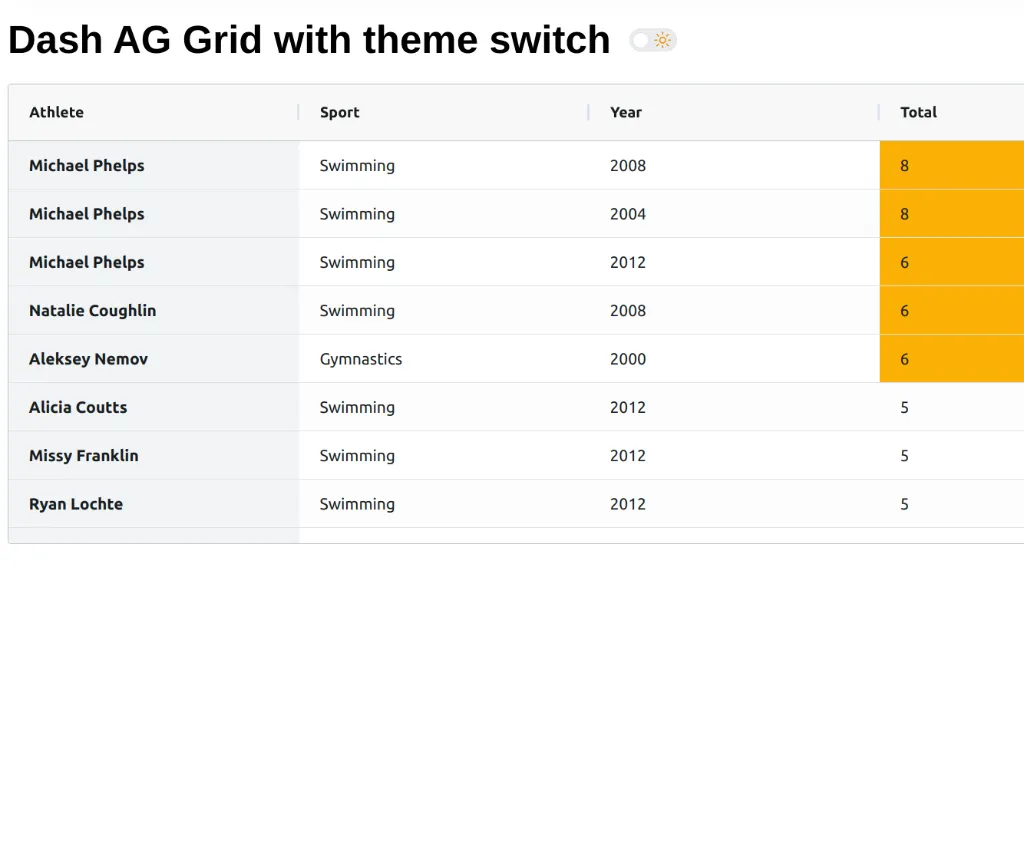Select the year 2004 cell
Image resolution: width=1024 pixels, height=861 pixels.
tap(628, 214)
